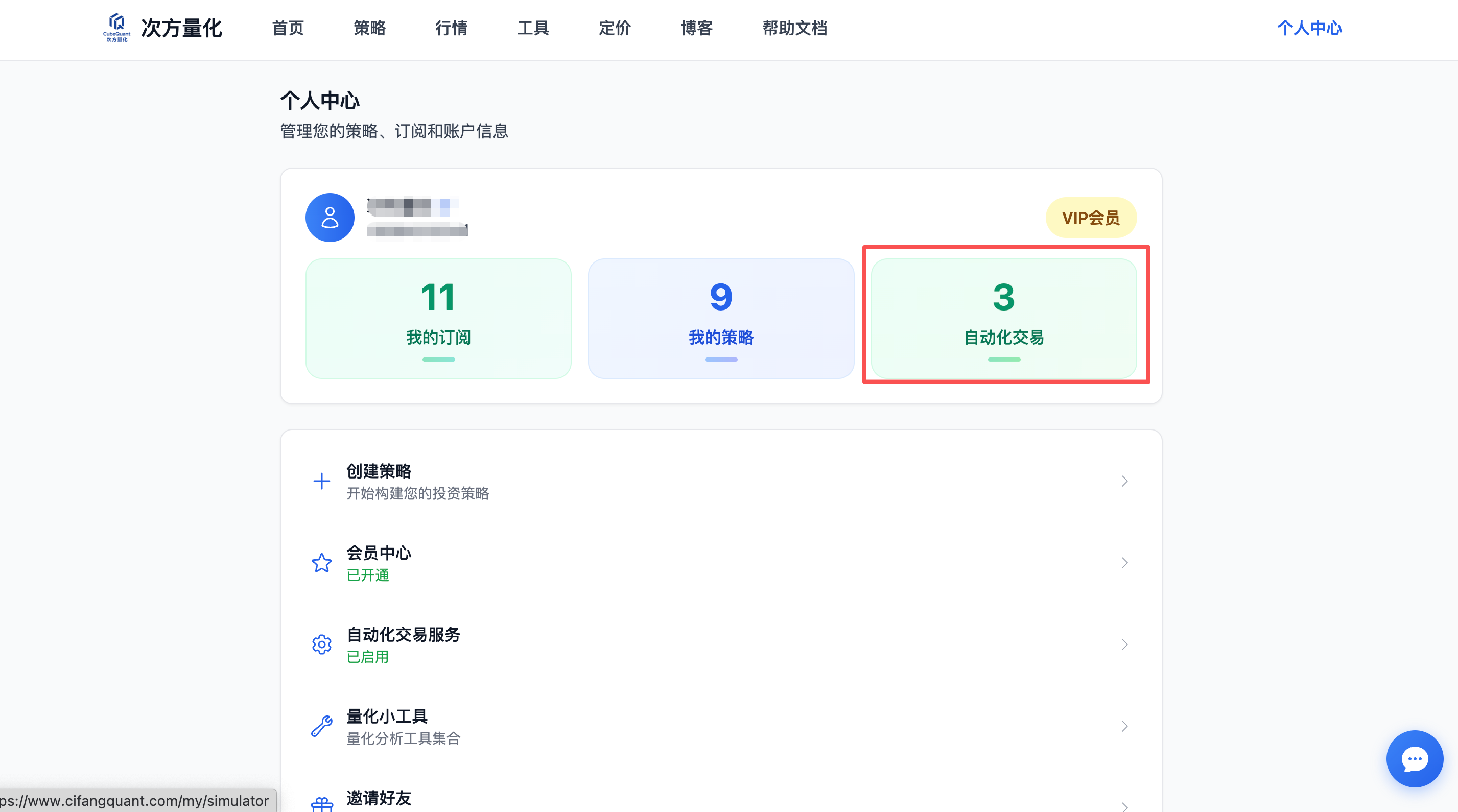The height and width of the screenshot is (812, 1458).
Task: Open the 我的策略 card showing 9
Action: (x=720, y=319)
